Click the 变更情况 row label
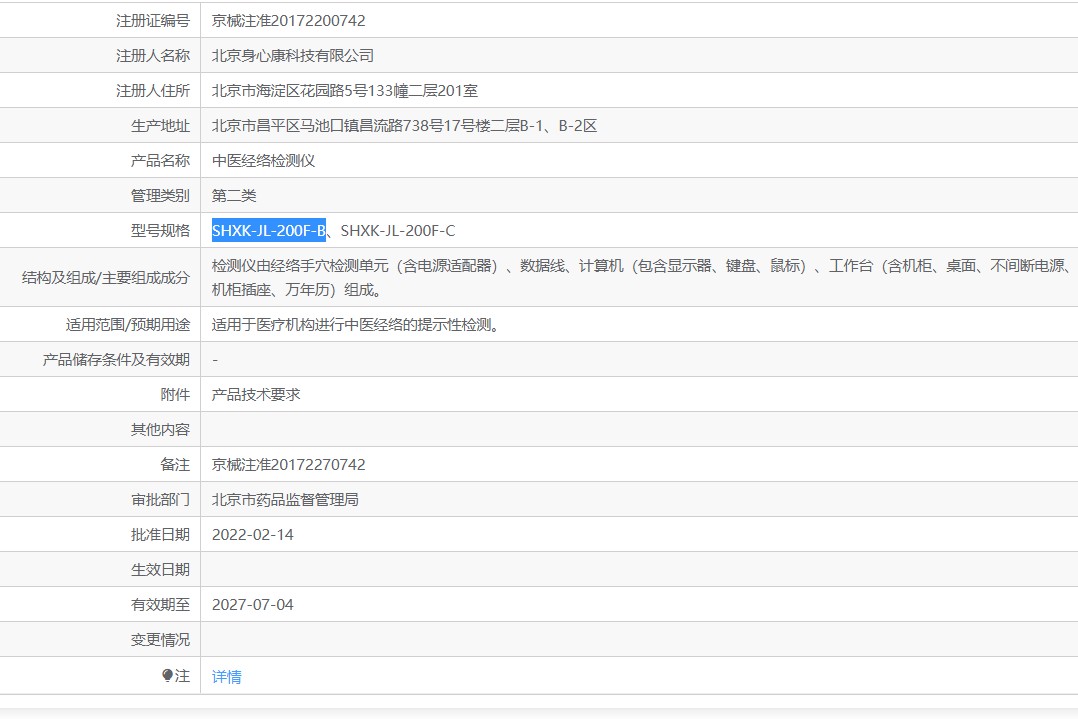The height and width of the screenshot is (719, 1078). point(160,640)
